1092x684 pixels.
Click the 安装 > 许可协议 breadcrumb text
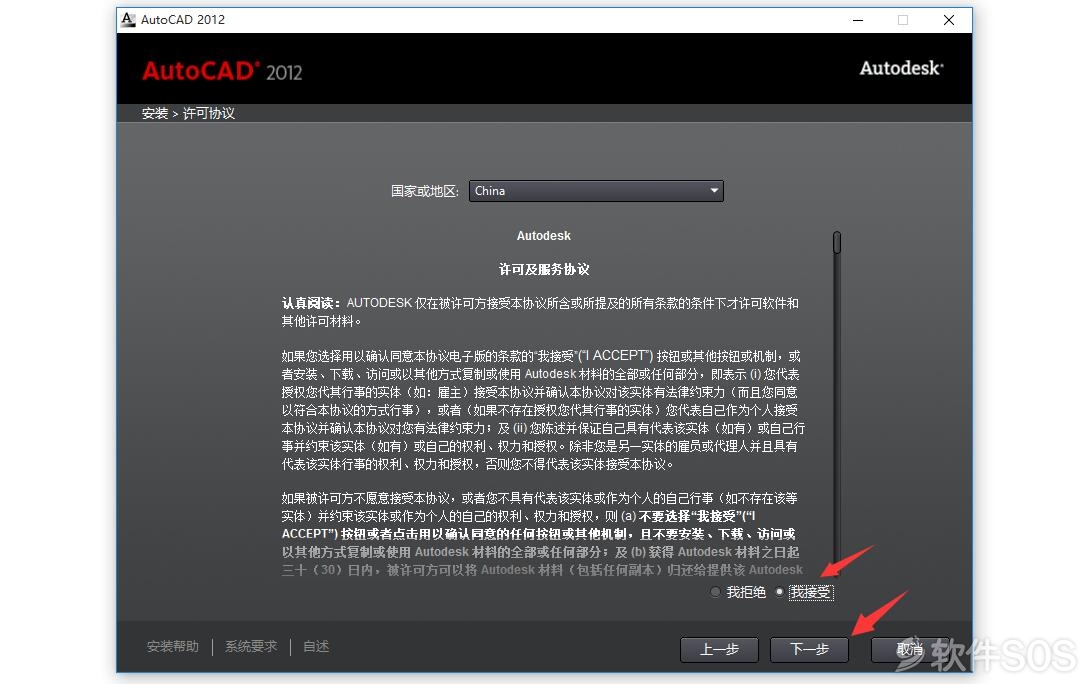[x=188, y=114]
